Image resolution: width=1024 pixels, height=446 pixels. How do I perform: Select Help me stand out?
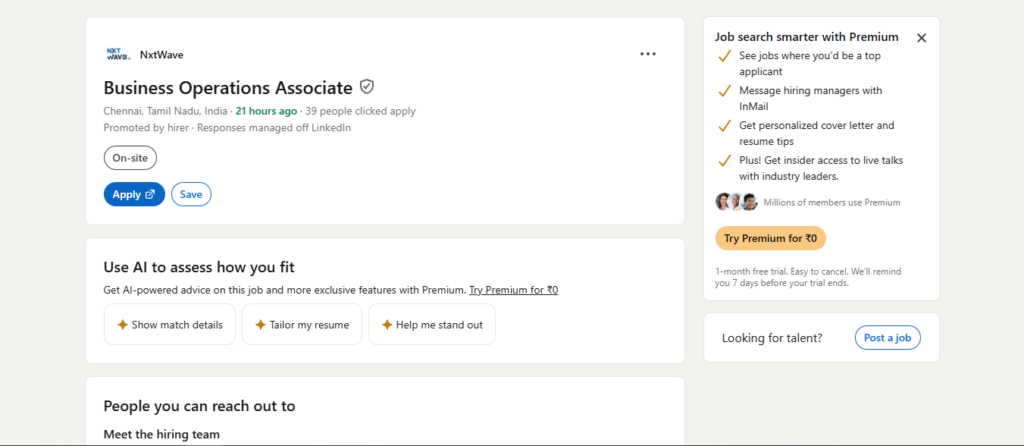432,325
